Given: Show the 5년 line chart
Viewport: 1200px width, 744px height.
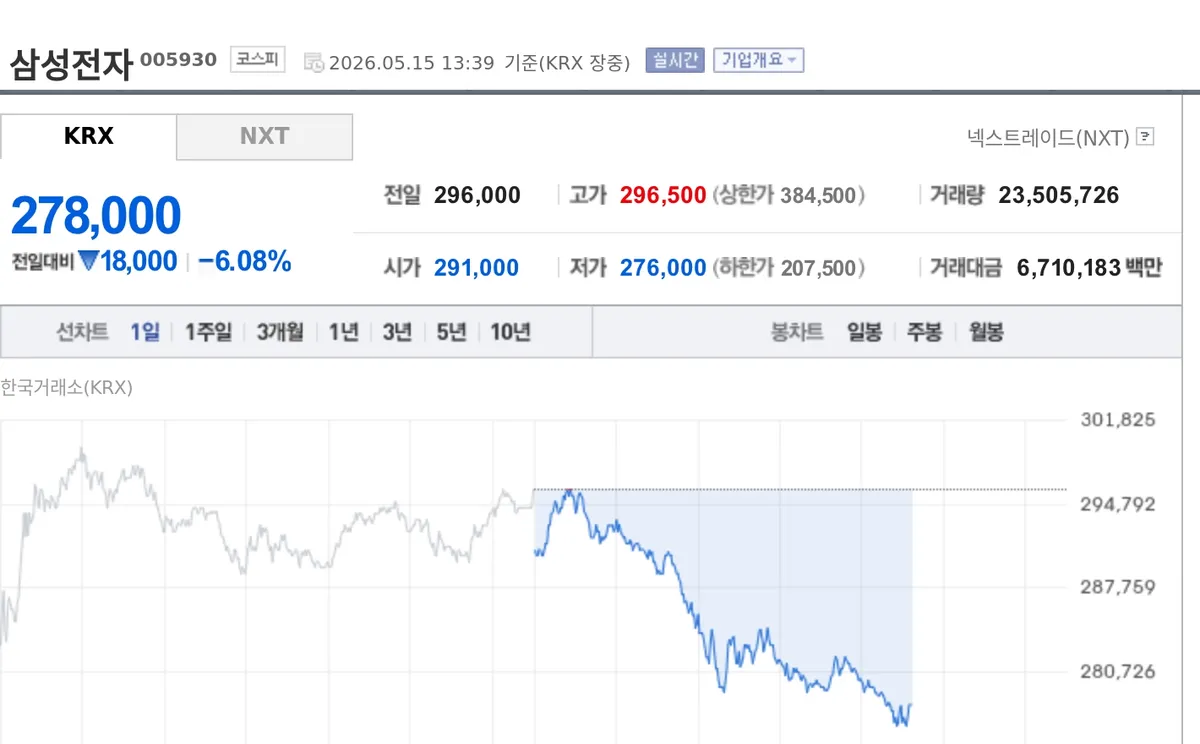Looking at the screenshot, I should (451, 332).
